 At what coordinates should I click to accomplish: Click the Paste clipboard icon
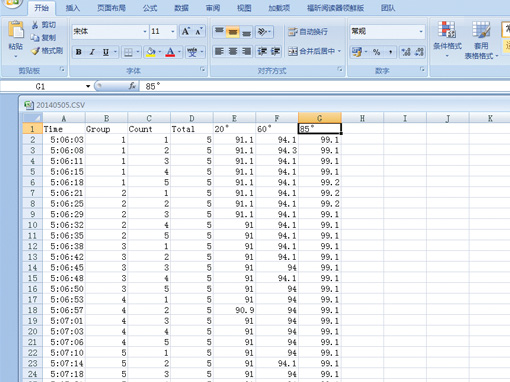[x=16, y=31]
